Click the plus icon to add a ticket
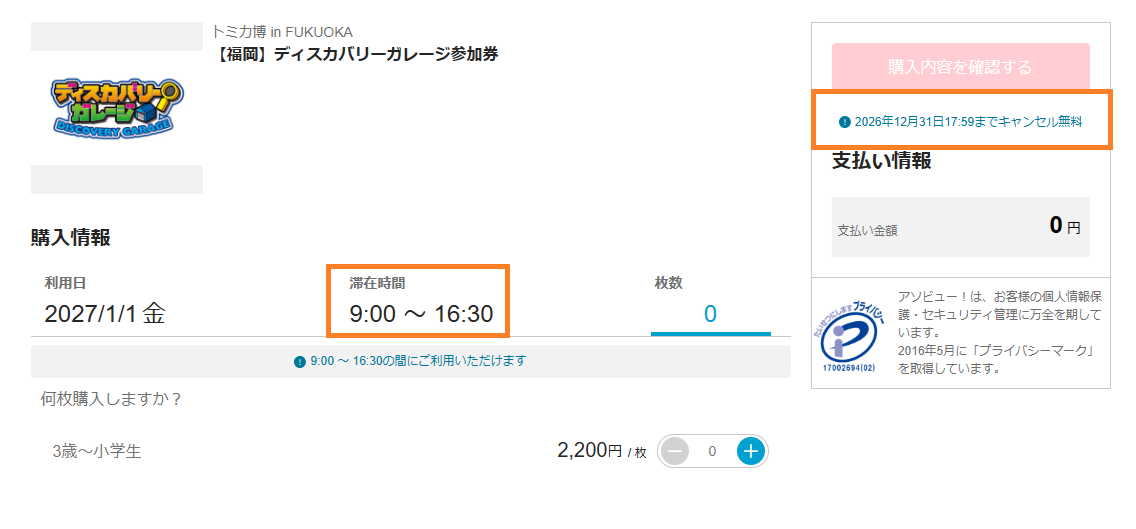The height and width of the screenshot is (529, 1136). 751,451
